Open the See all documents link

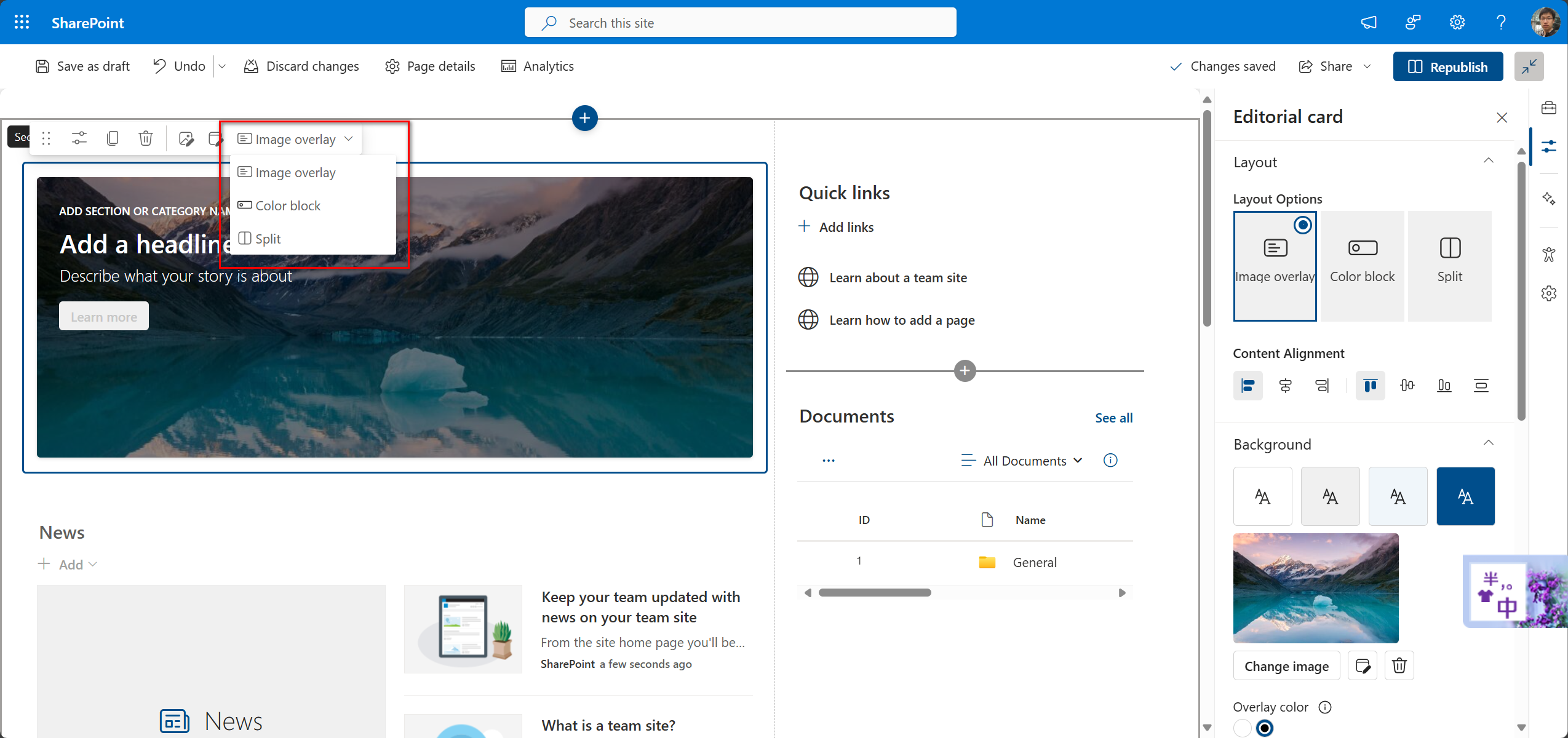[1113, 418]
